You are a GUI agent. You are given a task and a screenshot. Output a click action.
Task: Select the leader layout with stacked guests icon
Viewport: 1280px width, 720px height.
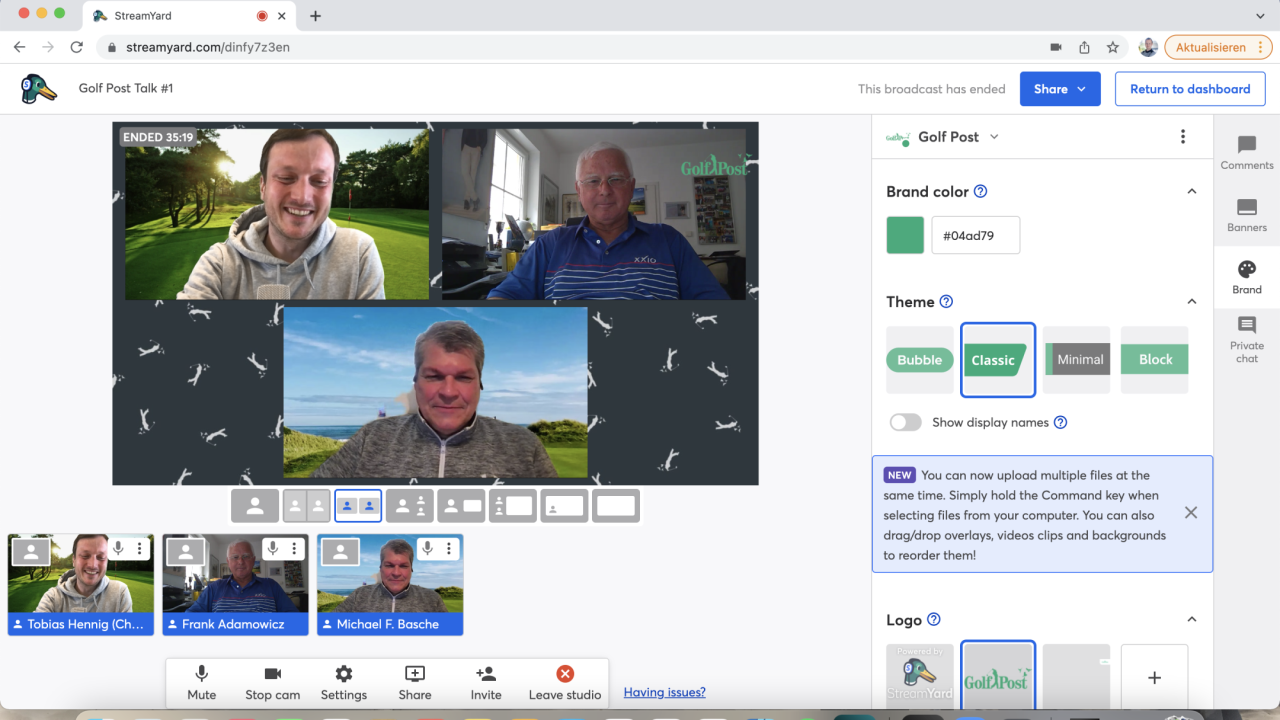410,506
